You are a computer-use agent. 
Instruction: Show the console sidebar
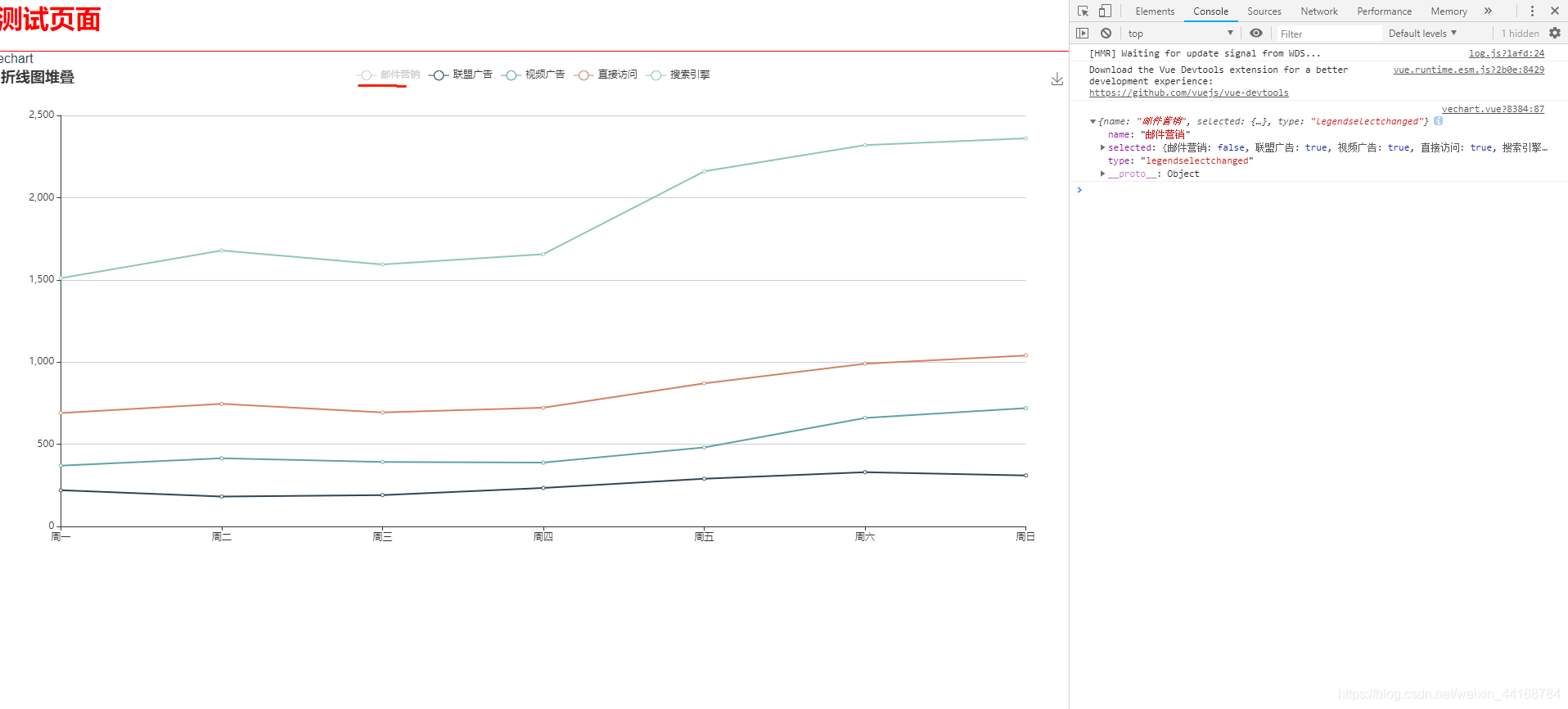(1083, 34)
